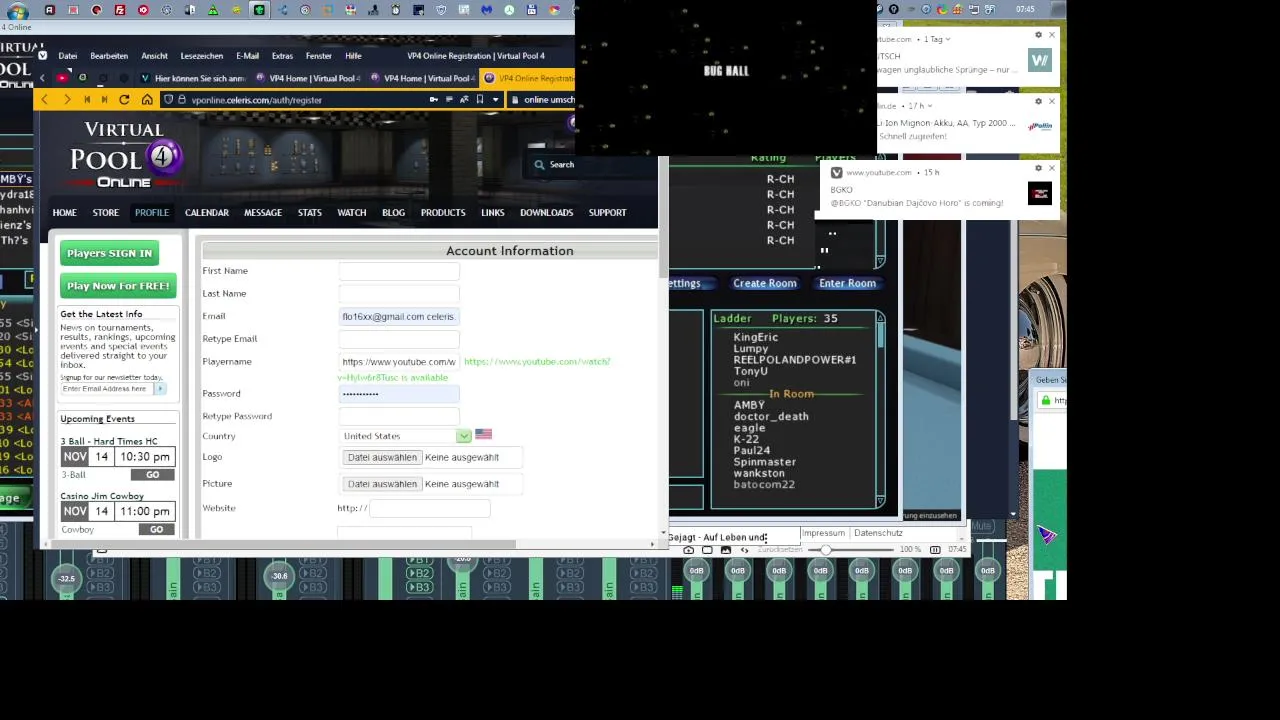The image size is (1280, 720).
Task: Click the Play Now For FREE button
Action: [118, 286]
